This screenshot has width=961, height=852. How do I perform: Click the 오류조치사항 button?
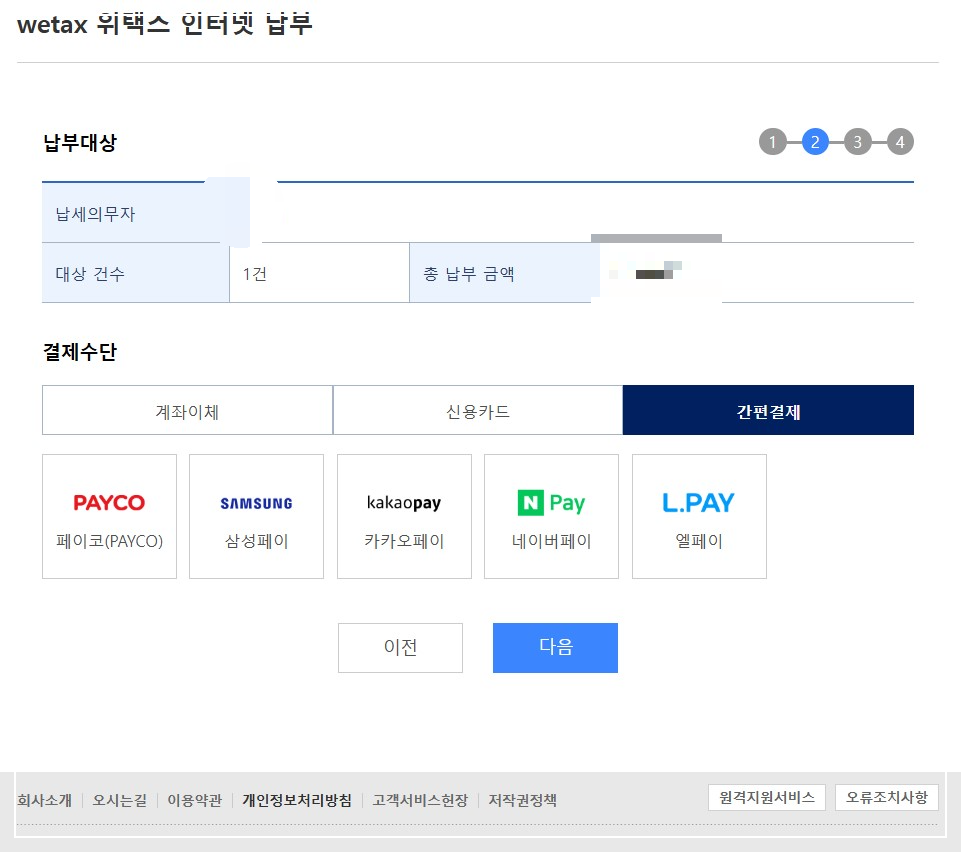(x=886, y=797)
